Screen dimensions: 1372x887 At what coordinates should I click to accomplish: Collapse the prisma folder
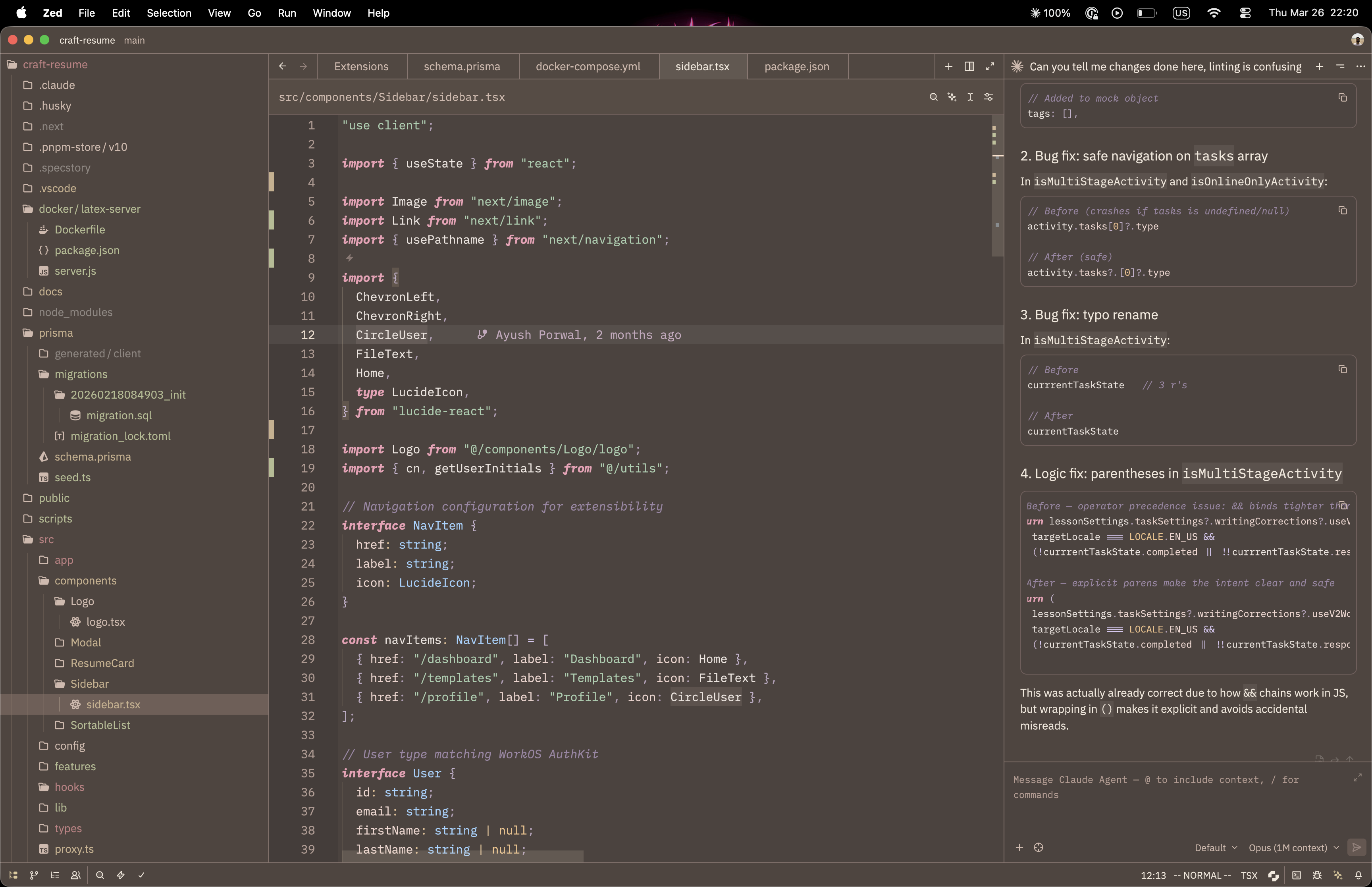55,332
